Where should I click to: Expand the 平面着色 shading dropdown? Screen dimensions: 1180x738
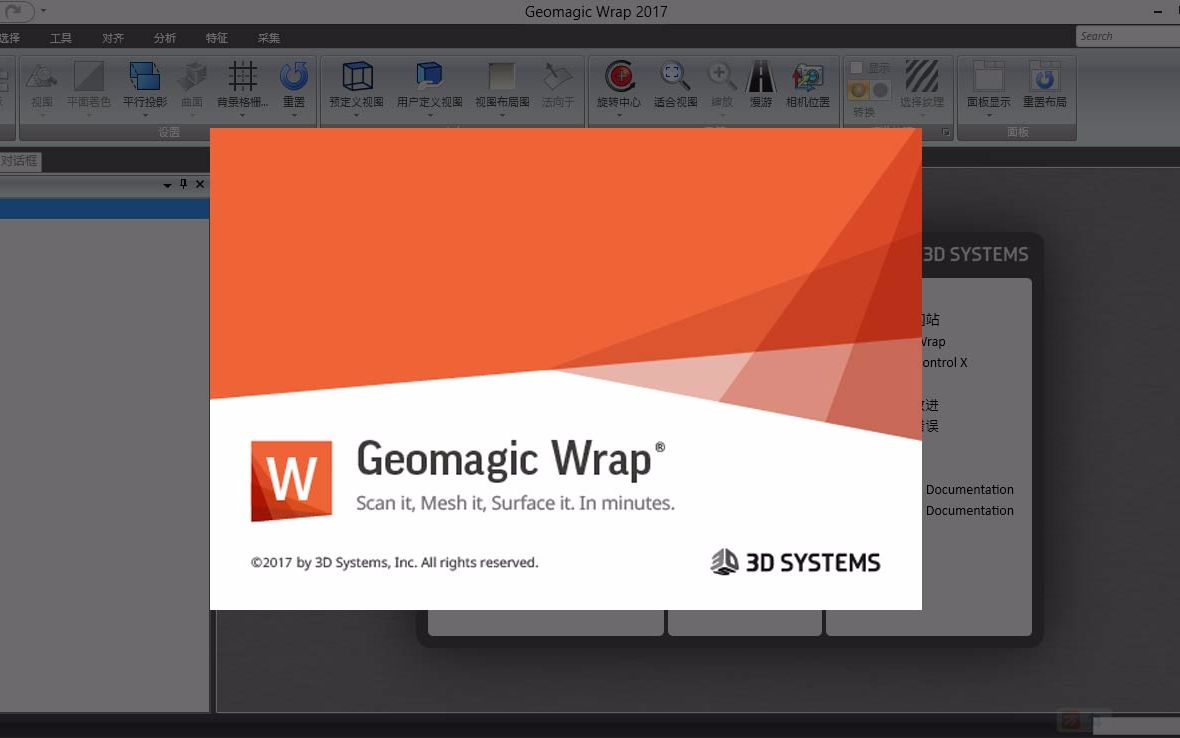pos(88,115)
